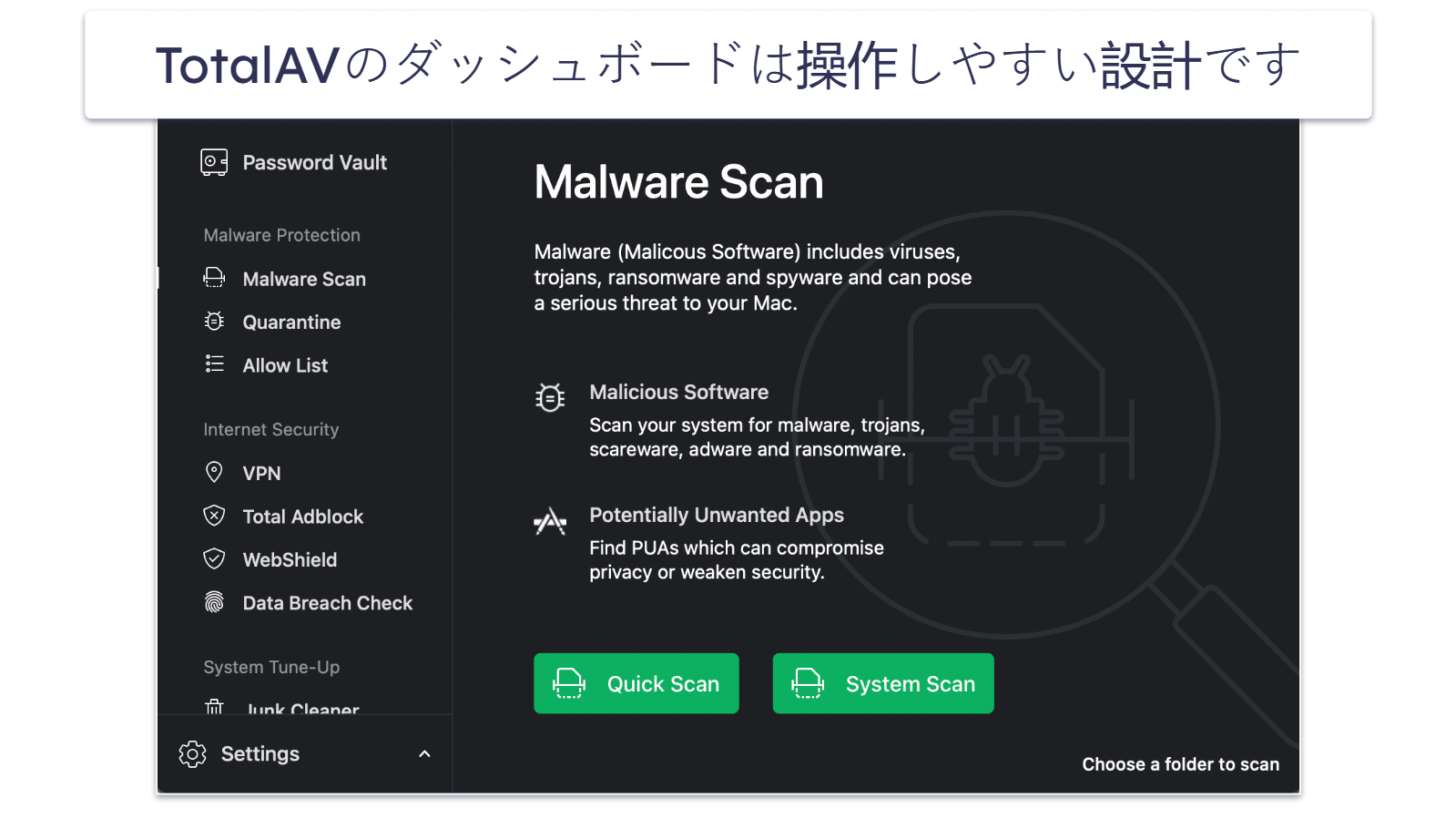Click Choose a folder to scan
The width and height of the screenshot is (1456, 819).
click(1180, 764)
